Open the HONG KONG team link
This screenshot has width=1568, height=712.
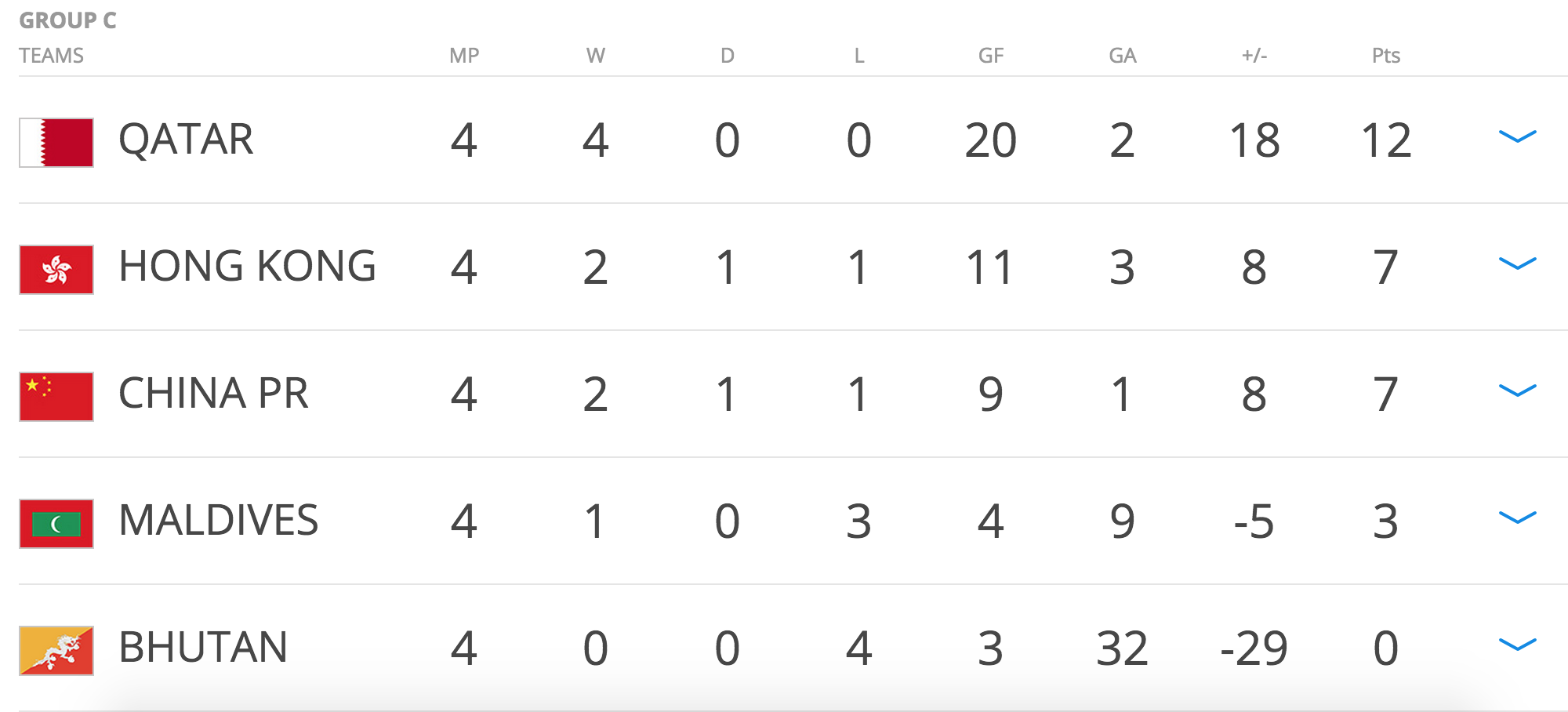coord(247,267)
